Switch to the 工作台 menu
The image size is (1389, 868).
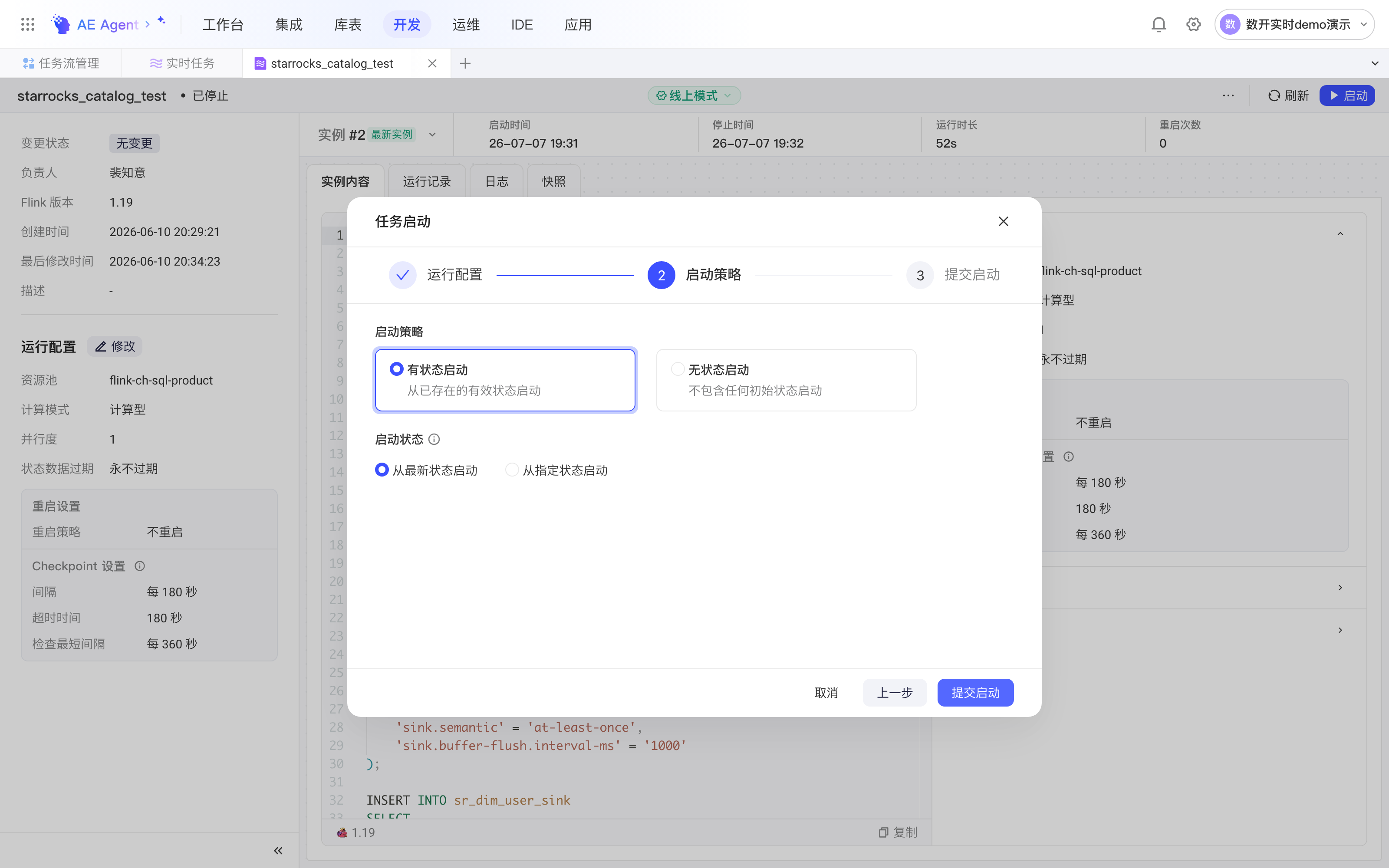pyautogui.click(x=223, y=25)
